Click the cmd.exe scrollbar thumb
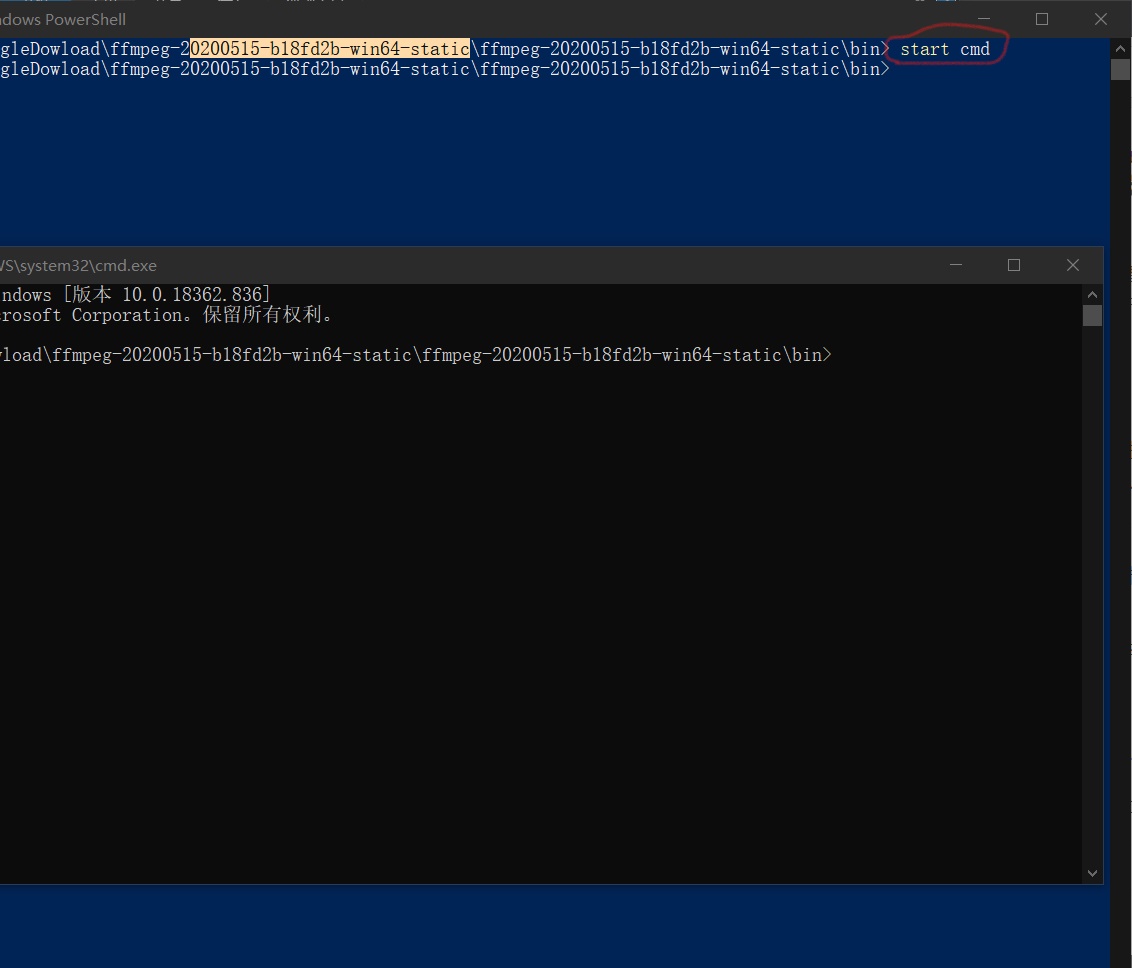 coord(1092,314)
